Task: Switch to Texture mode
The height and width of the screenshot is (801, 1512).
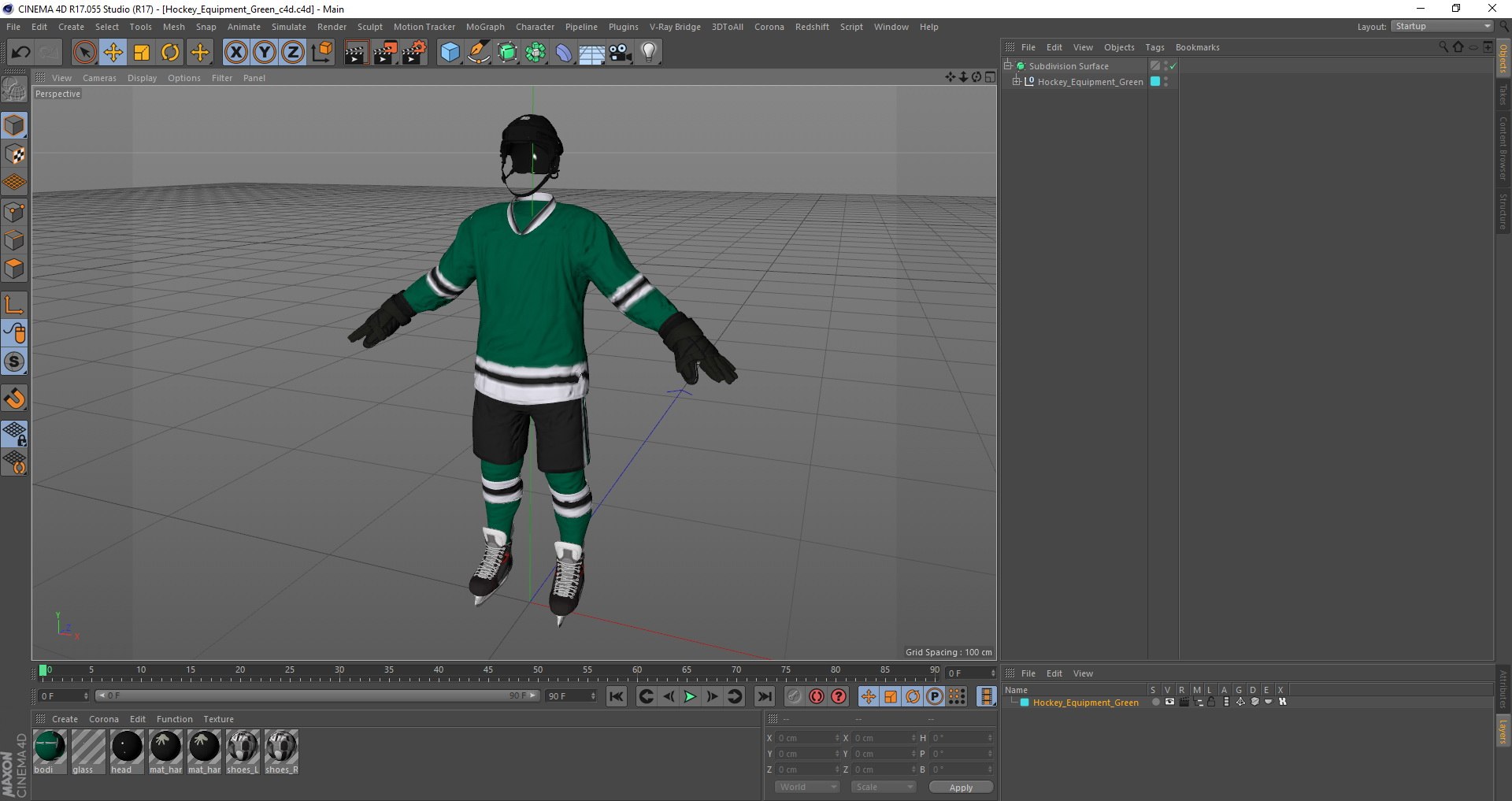Action: coord(14,154)
